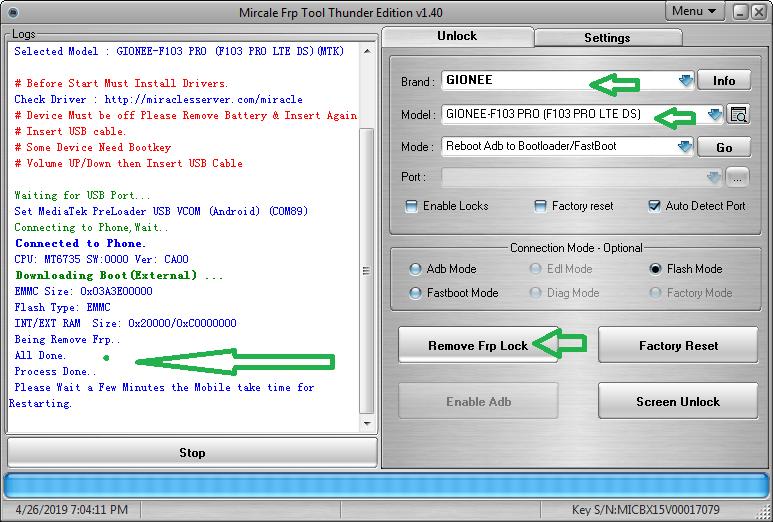Select Flash Mode radio button

point(655,269)
